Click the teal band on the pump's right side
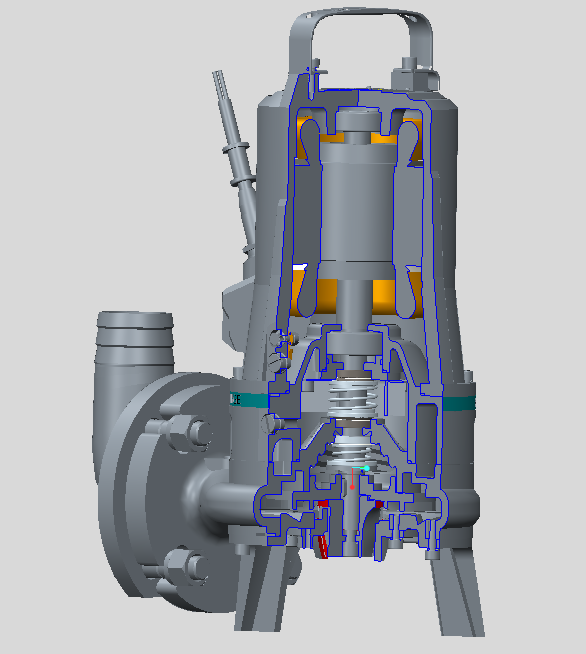586x654 pixels. point(458,403)
